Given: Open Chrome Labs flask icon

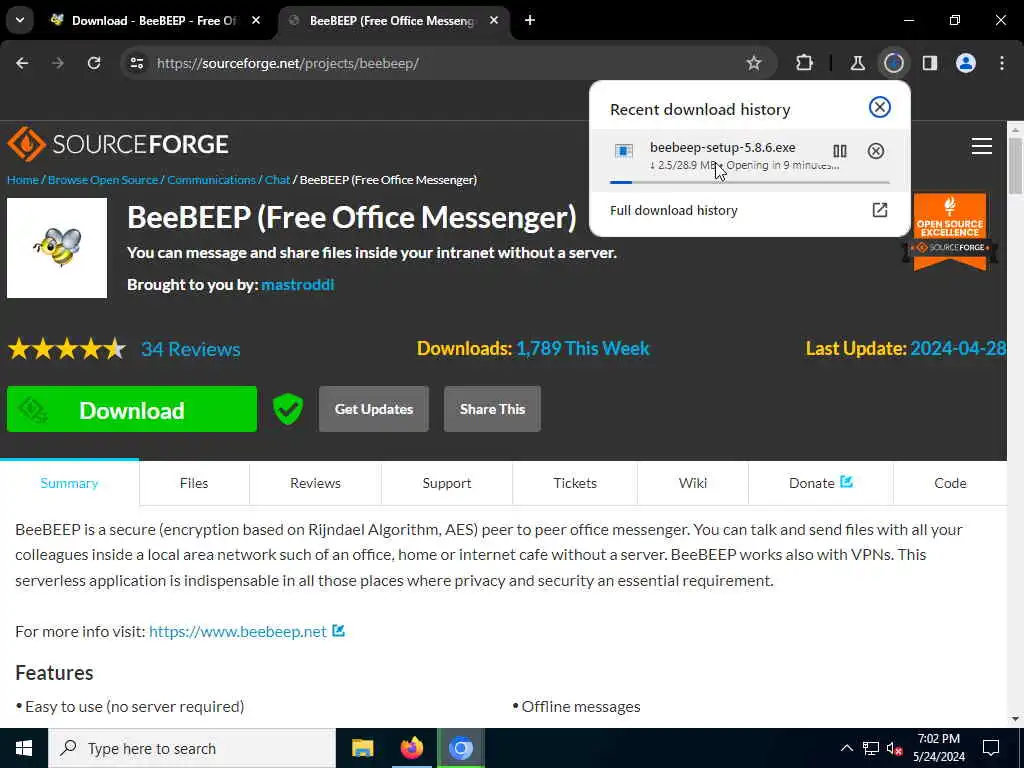Looking at the screenshot, I should pyautogui.click(x=857, y=63).
